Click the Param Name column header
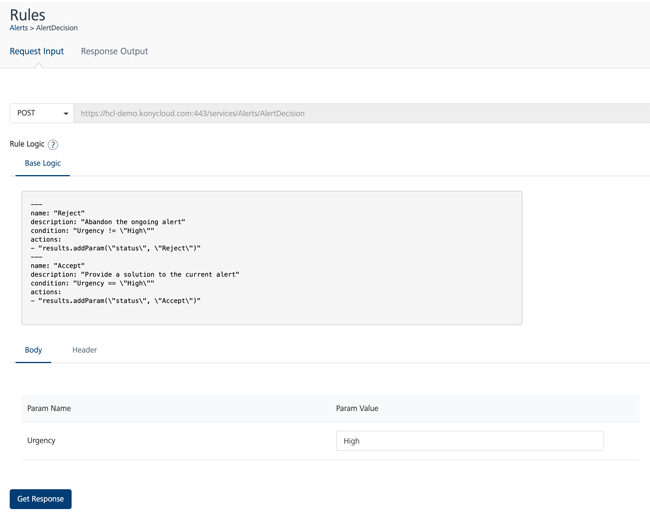650x516 pixels. click(49, 408)
